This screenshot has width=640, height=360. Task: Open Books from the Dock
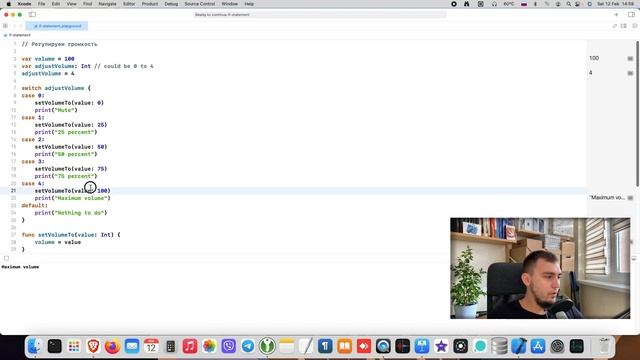tap(344, 347)
